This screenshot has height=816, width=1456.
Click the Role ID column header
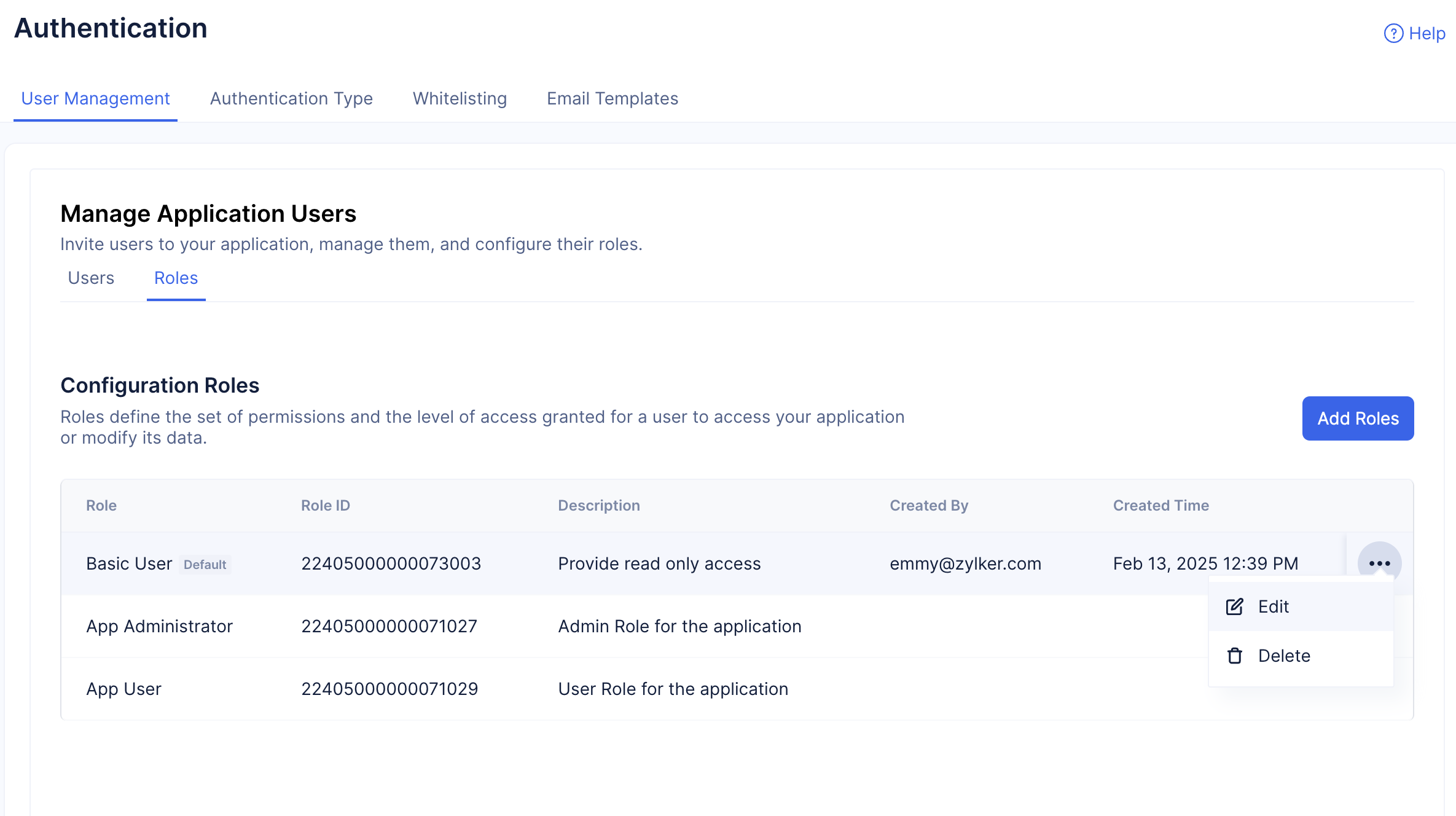click(x=326, y=505)
